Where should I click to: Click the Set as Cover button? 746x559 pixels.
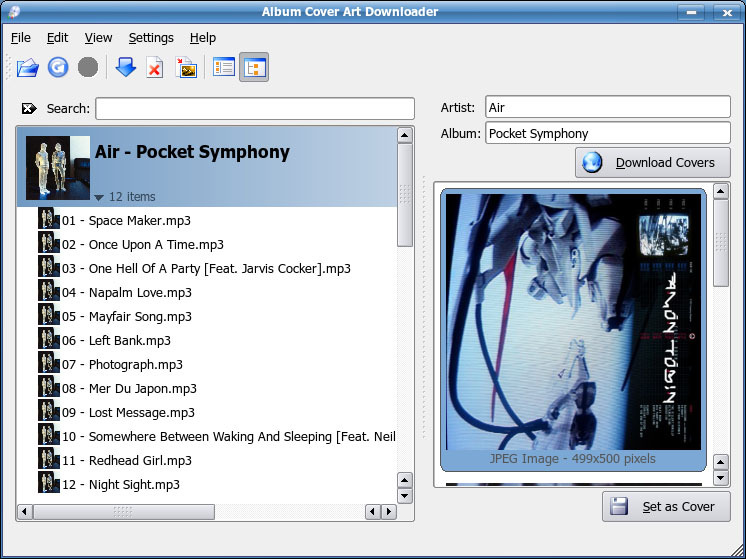(x=666, y=506)
